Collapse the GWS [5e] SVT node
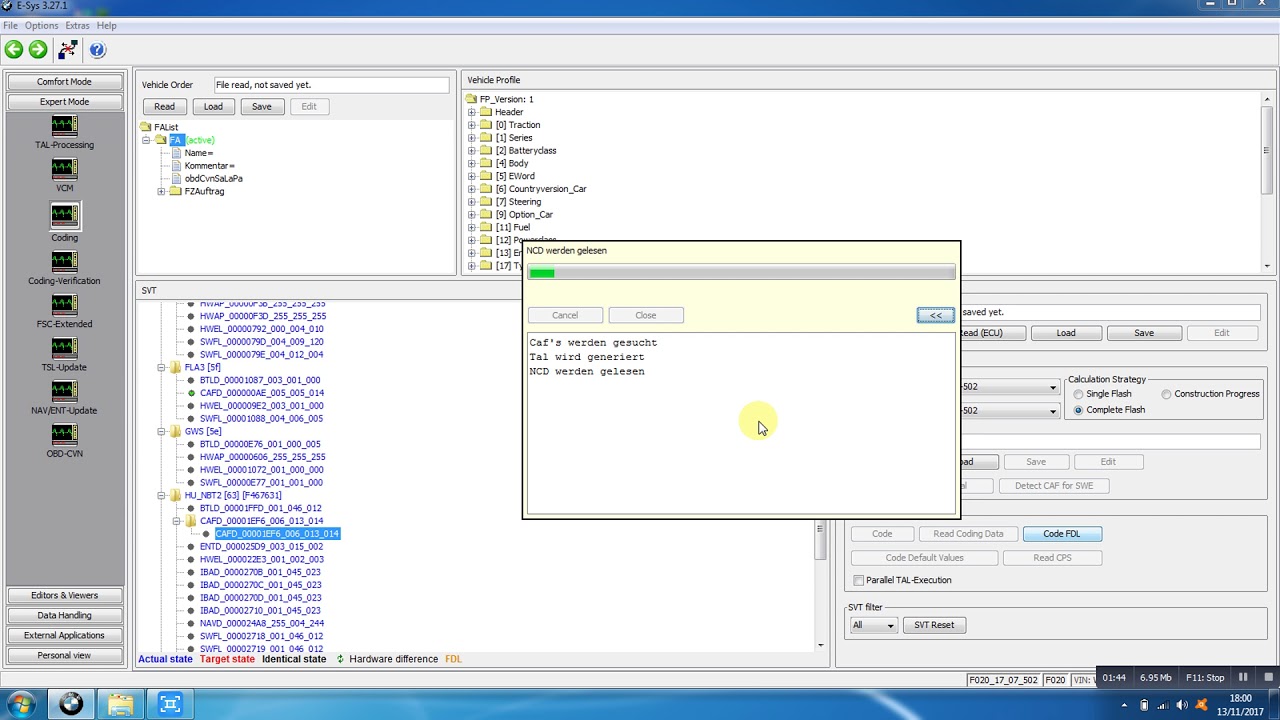The height and width of the screenshot is (720, 1280). coord(161,431)
